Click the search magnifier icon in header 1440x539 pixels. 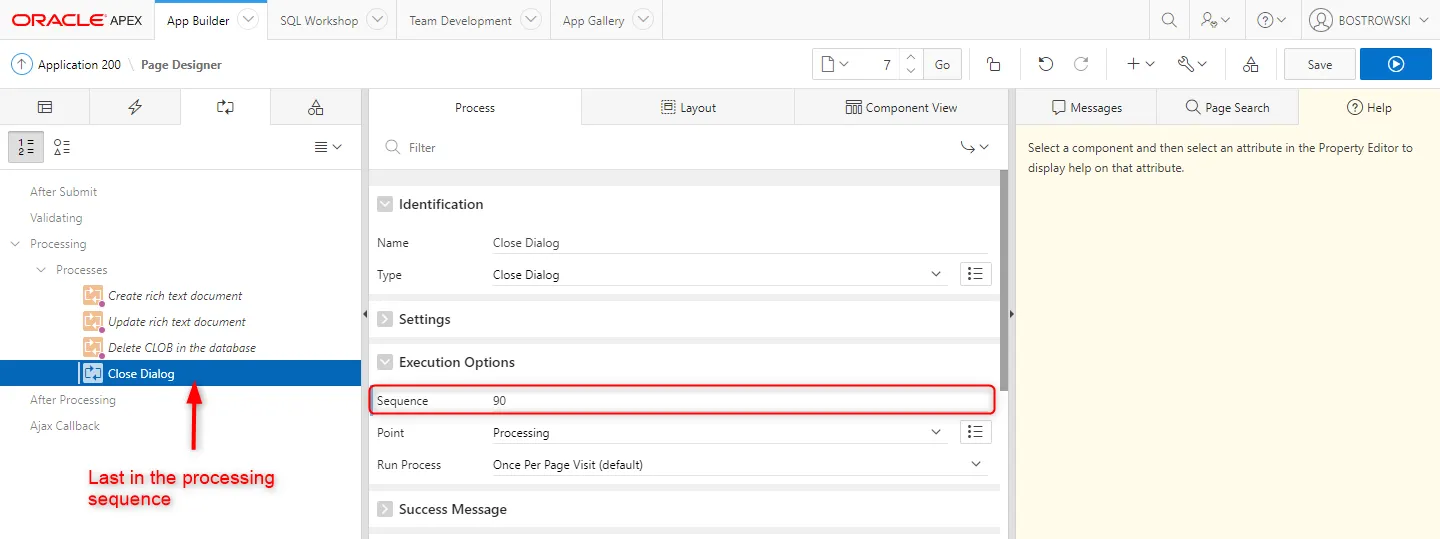(1168, 20)
